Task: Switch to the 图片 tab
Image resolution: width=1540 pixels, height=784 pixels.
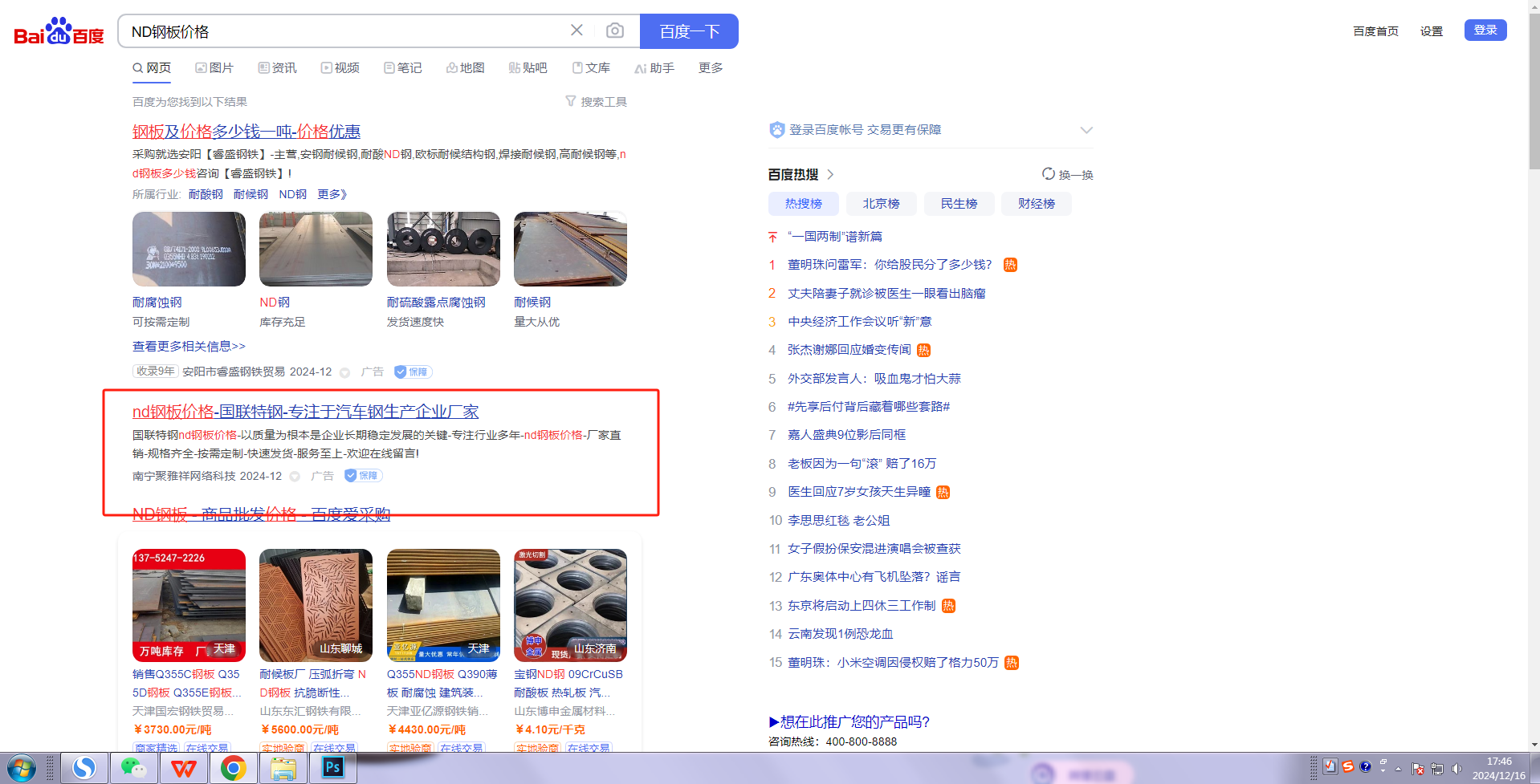Action: 214,68
